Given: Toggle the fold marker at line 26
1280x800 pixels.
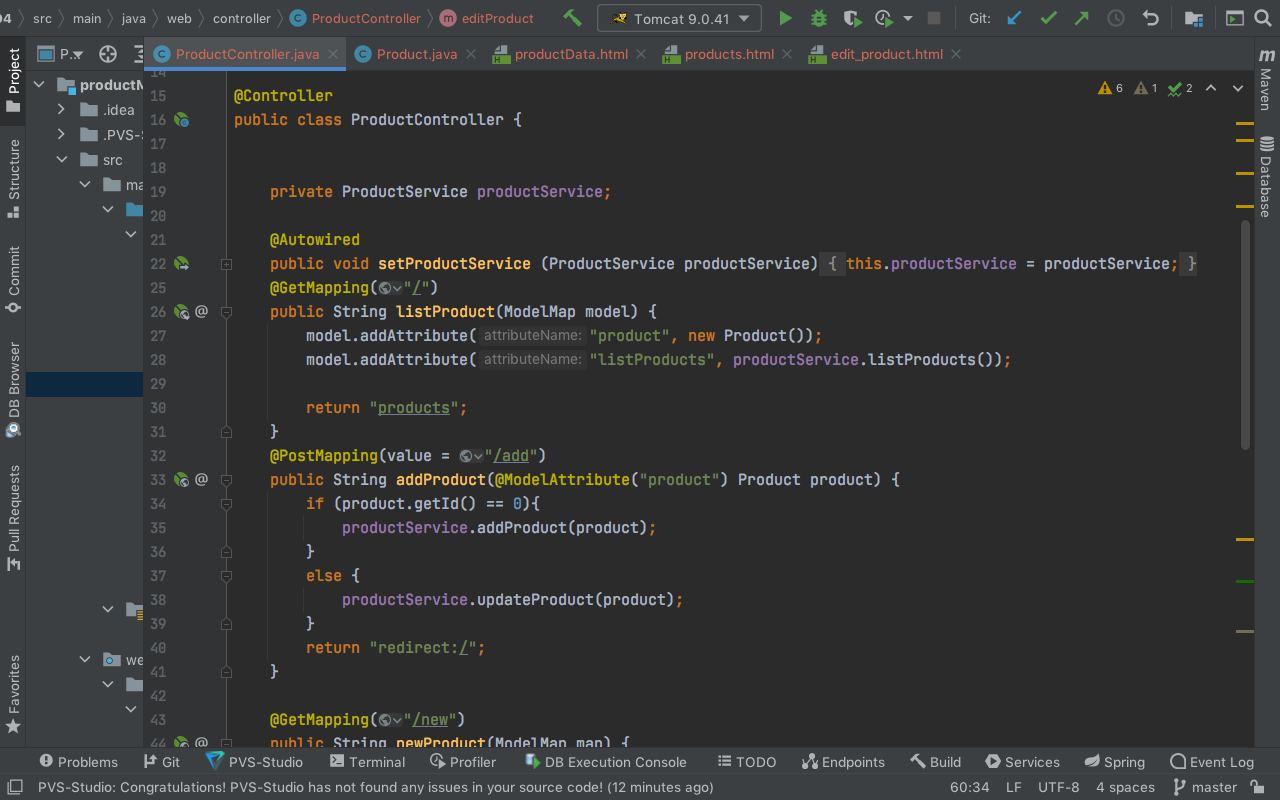Looking at the screenshot, I should pyautogui.click(x=227, y=312).
